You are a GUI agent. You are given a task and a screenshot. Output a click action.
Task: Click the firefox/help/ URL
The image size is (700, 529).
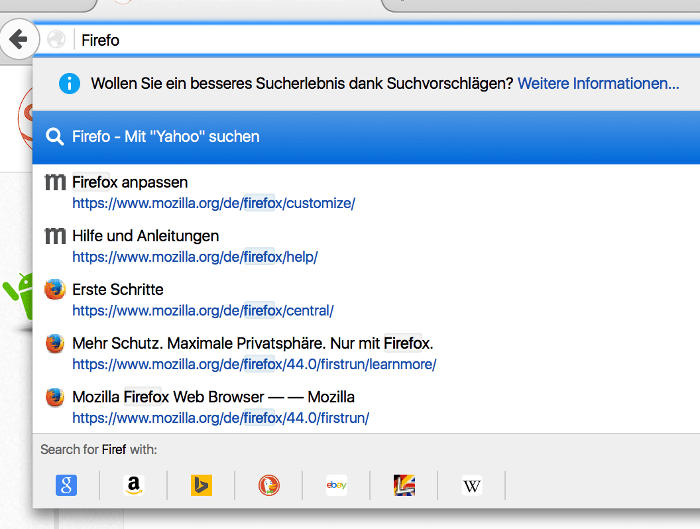[195, 257]
